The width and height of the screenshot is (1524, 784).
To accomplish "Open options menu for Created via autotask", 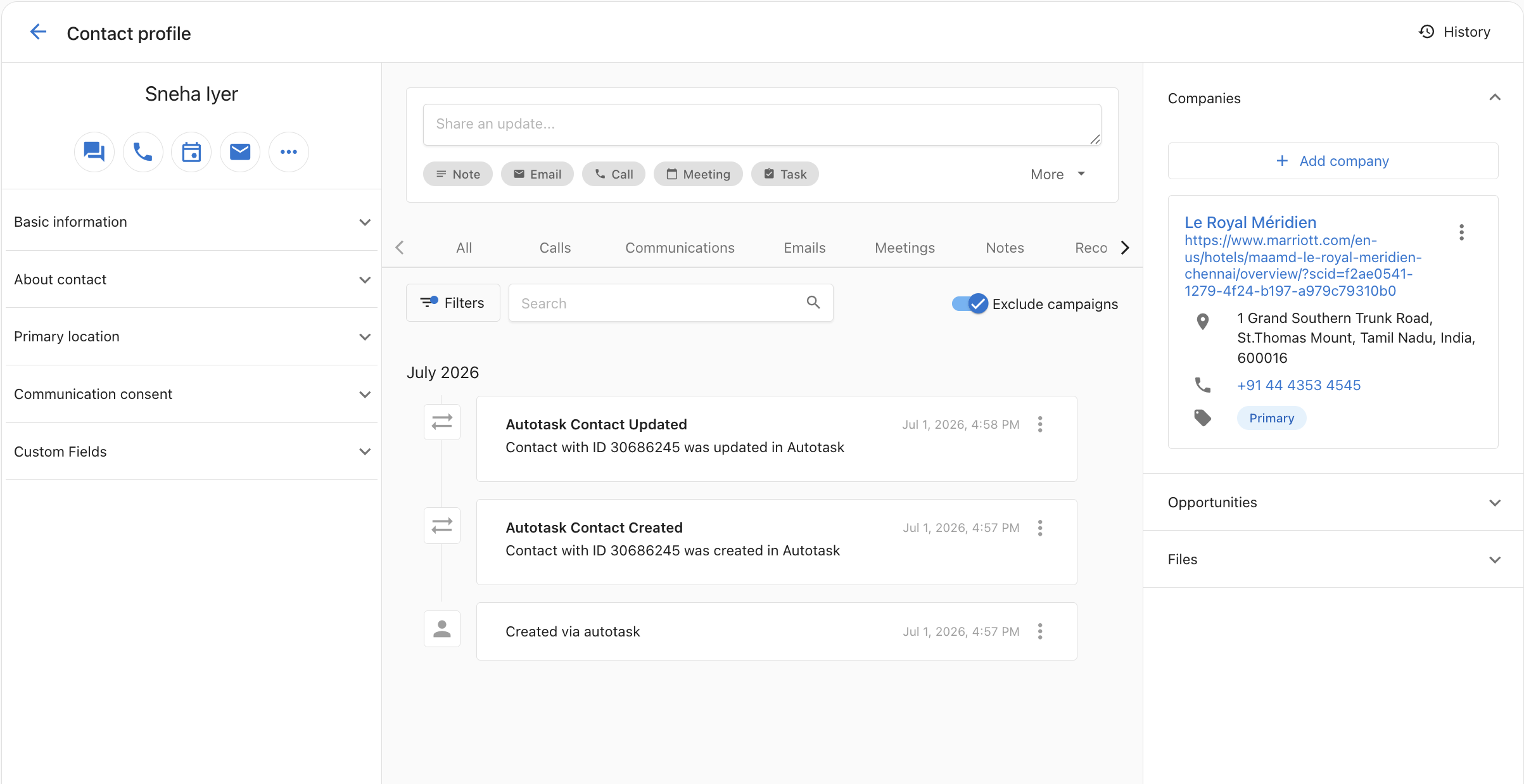I will (1040, 631).
